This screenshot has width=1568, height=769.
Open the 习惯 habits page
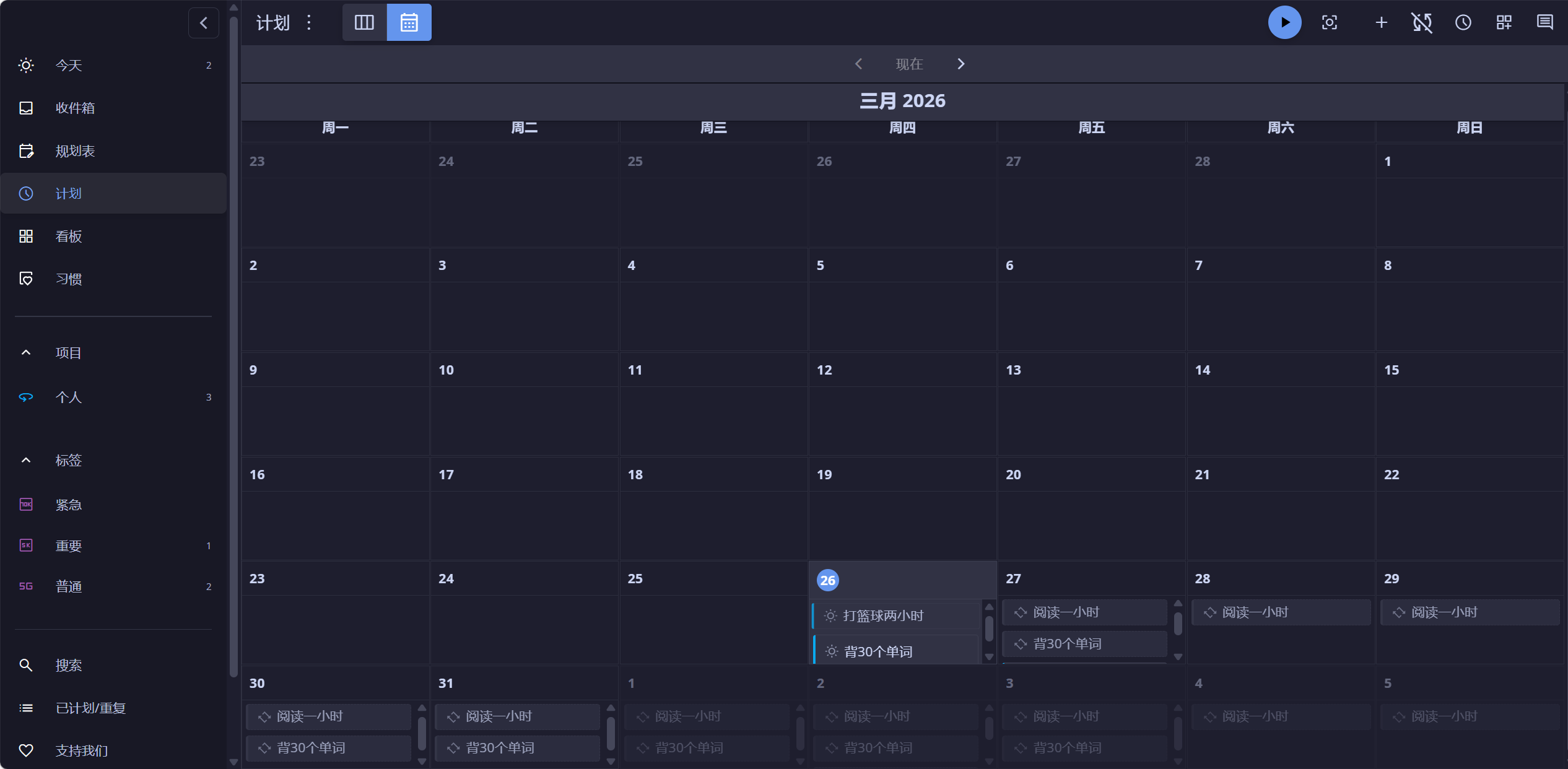69,279
